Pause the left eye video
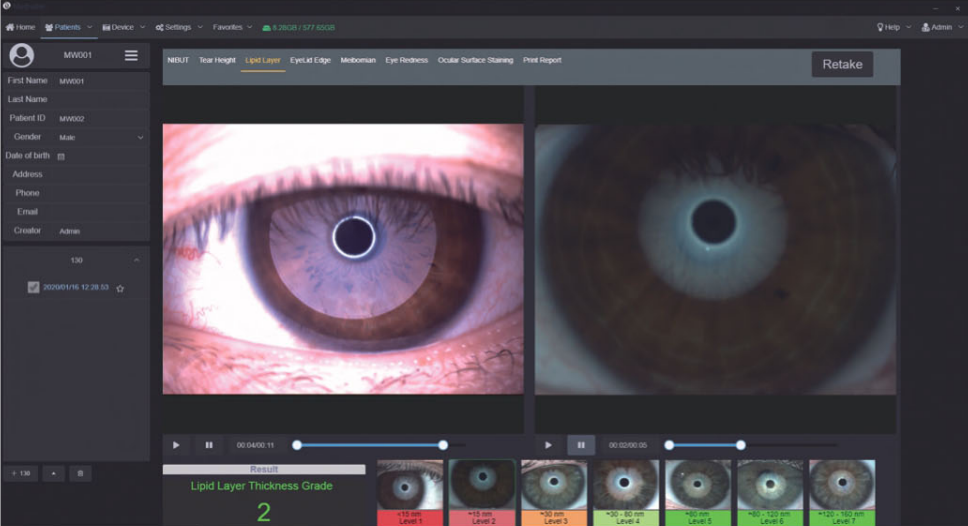Image resolution: width=968 pixels, height=526 pixels. tap(209, 445)
